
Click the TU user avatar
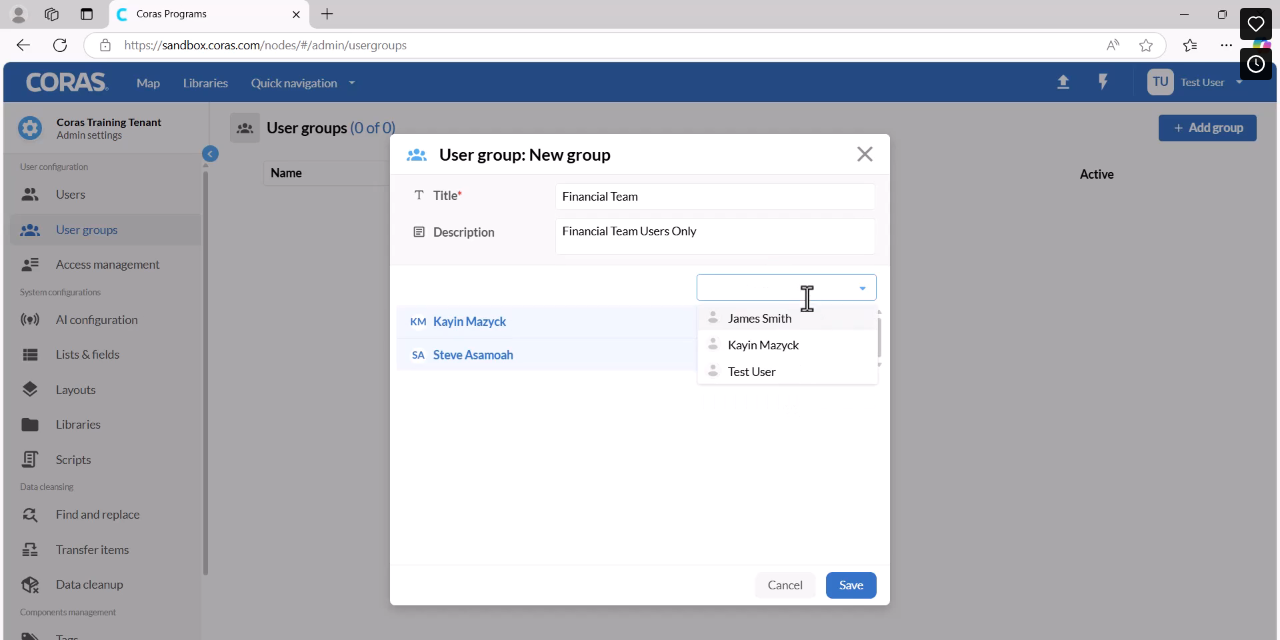pos(1160,82)
